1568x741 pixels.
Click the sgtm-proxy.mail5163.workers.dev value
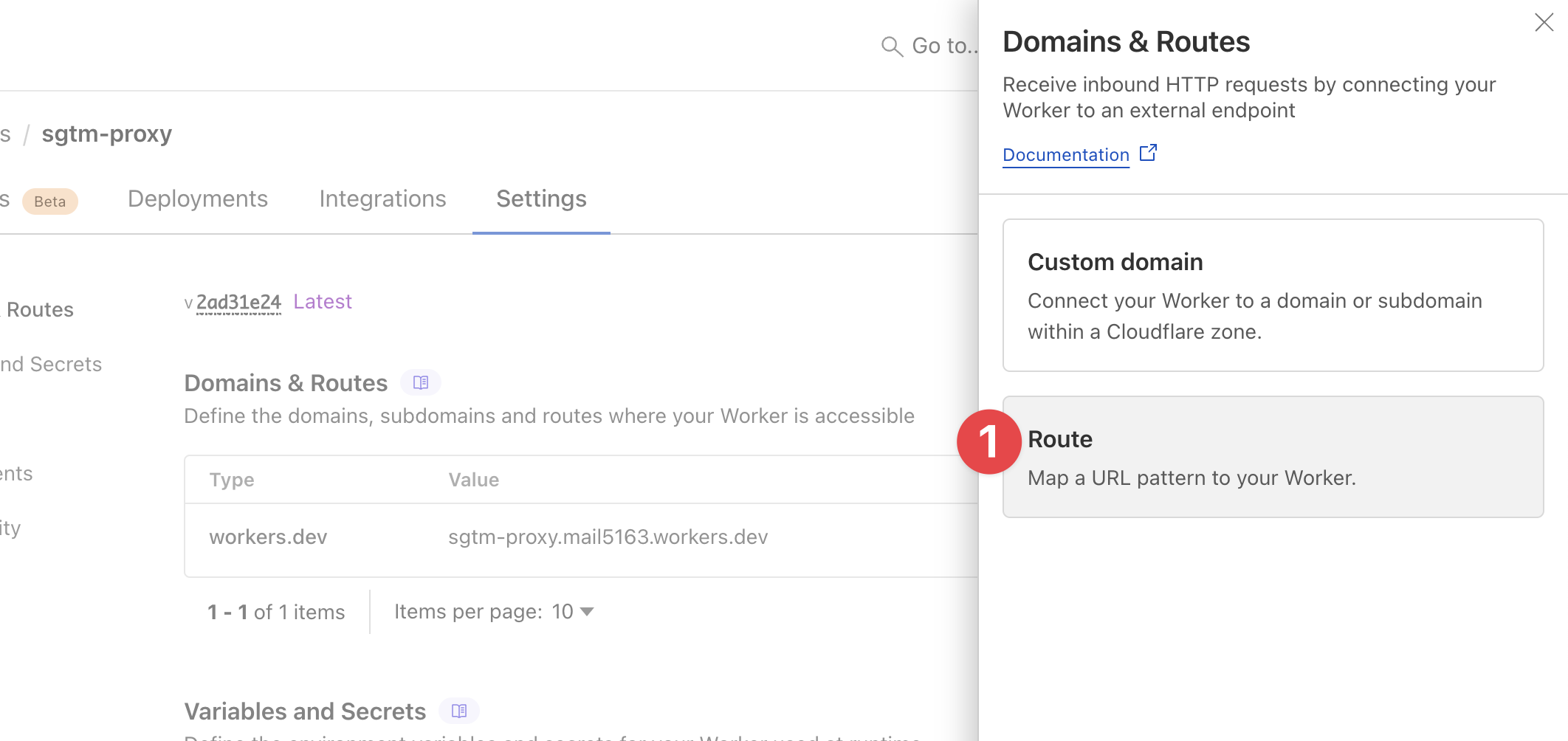point(608,537)
